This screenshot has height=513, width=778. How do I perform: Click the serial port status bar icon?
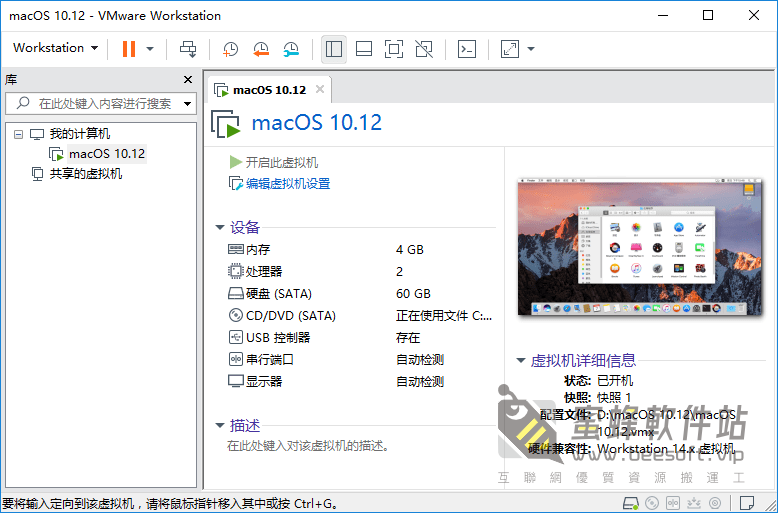coord(673,503)
